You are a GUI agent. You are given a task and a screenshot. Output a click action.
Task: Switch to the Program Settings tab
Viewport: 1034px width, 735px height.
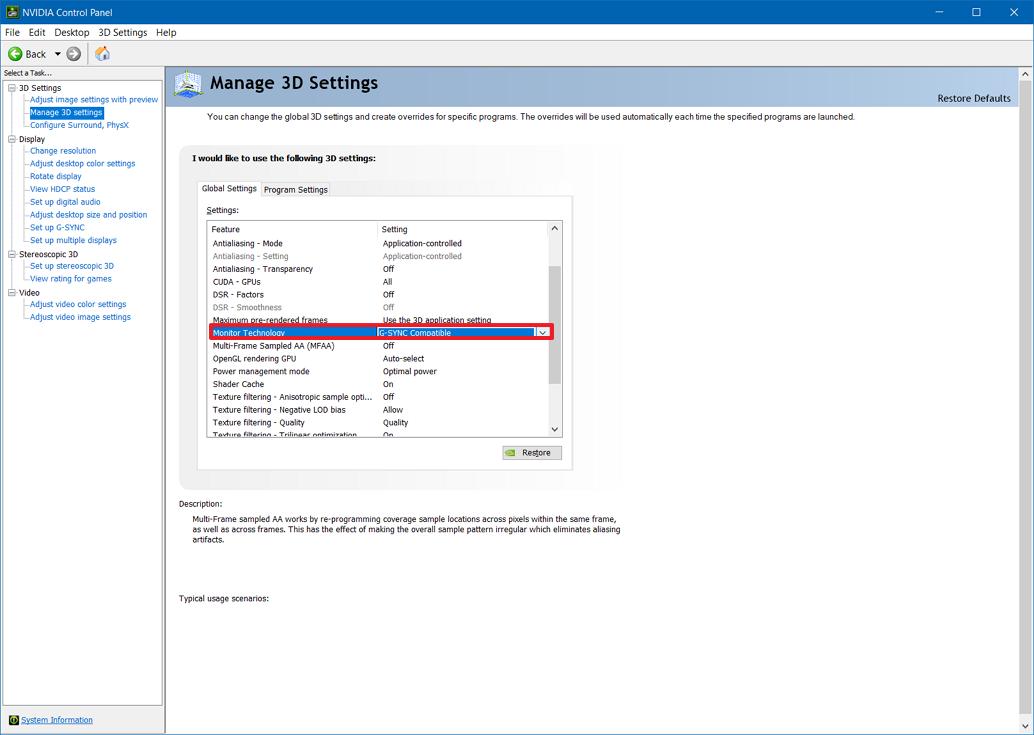295,188
